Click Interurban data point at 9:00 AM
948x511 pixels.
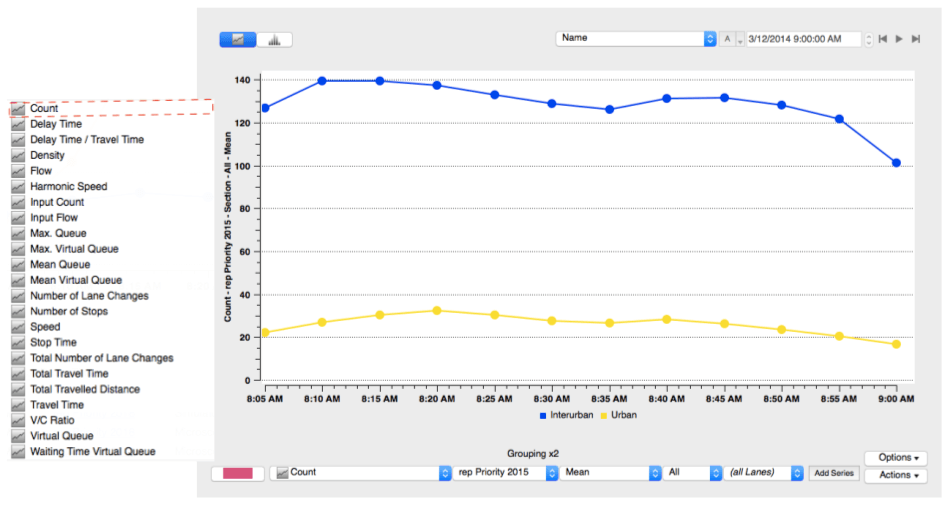[x=896, y=163]
